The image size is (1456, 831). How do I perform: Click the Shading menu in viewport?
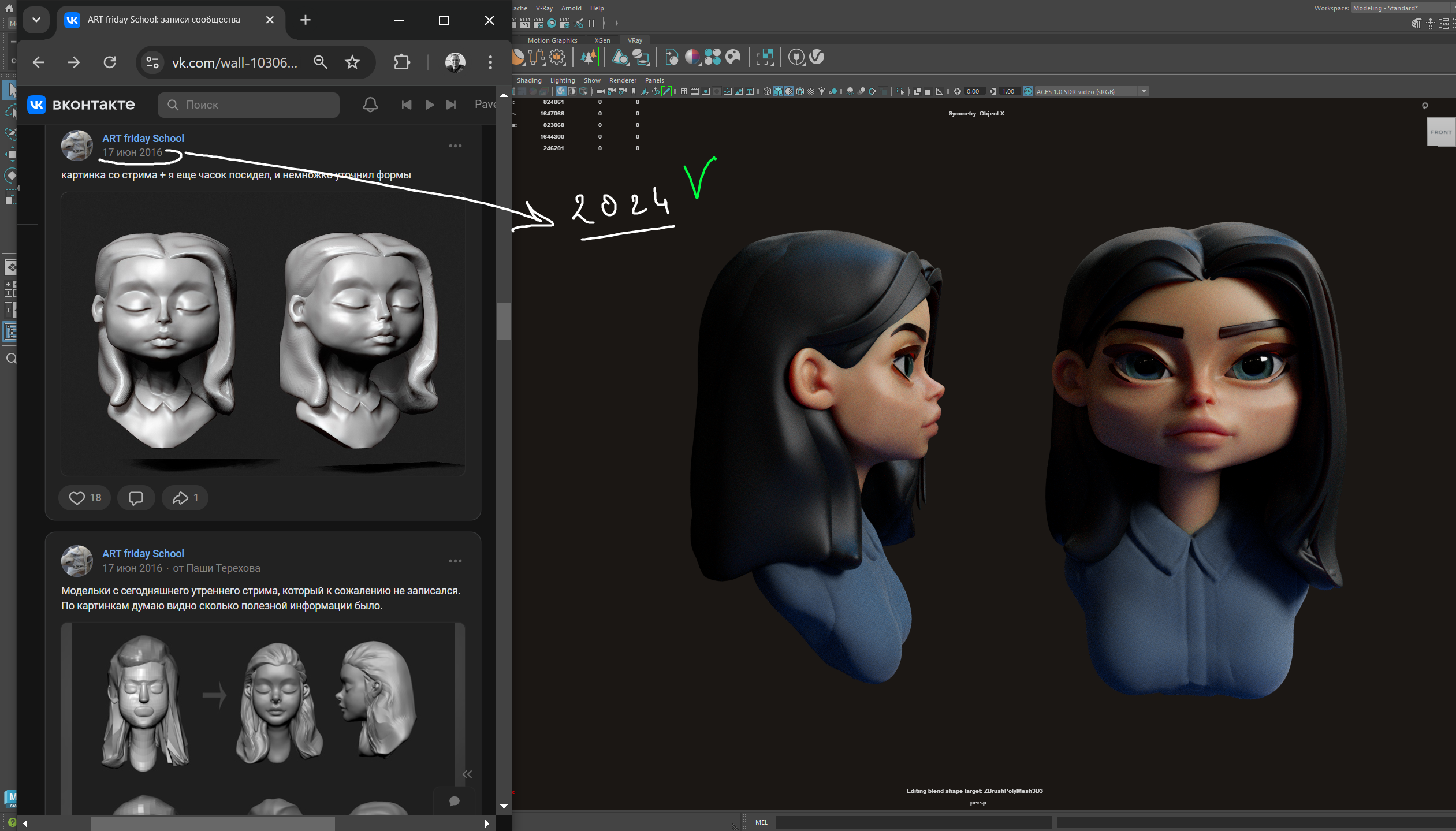point(526,79)
